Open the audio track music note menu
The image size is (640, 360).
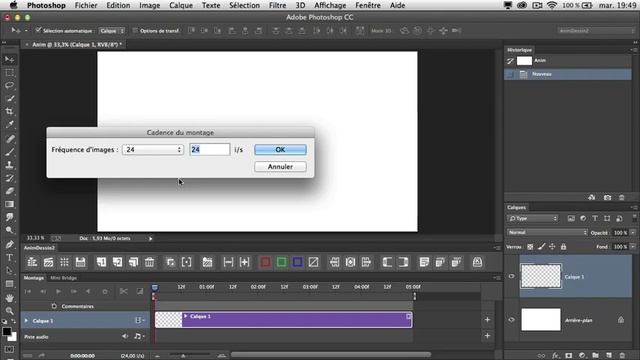tap(138, 336)
